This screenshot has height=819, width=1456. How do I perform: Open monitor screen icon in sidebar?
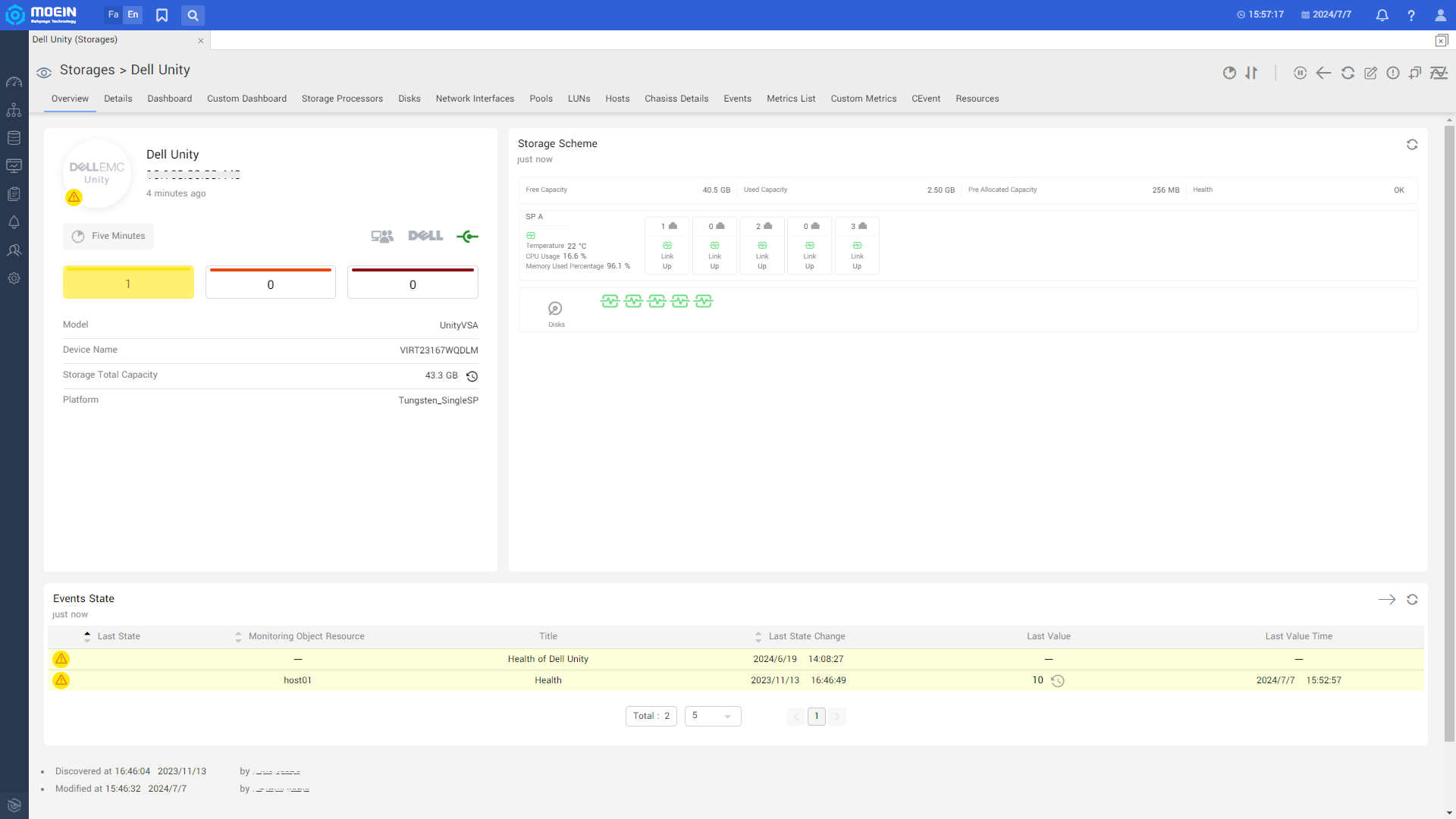14,166
